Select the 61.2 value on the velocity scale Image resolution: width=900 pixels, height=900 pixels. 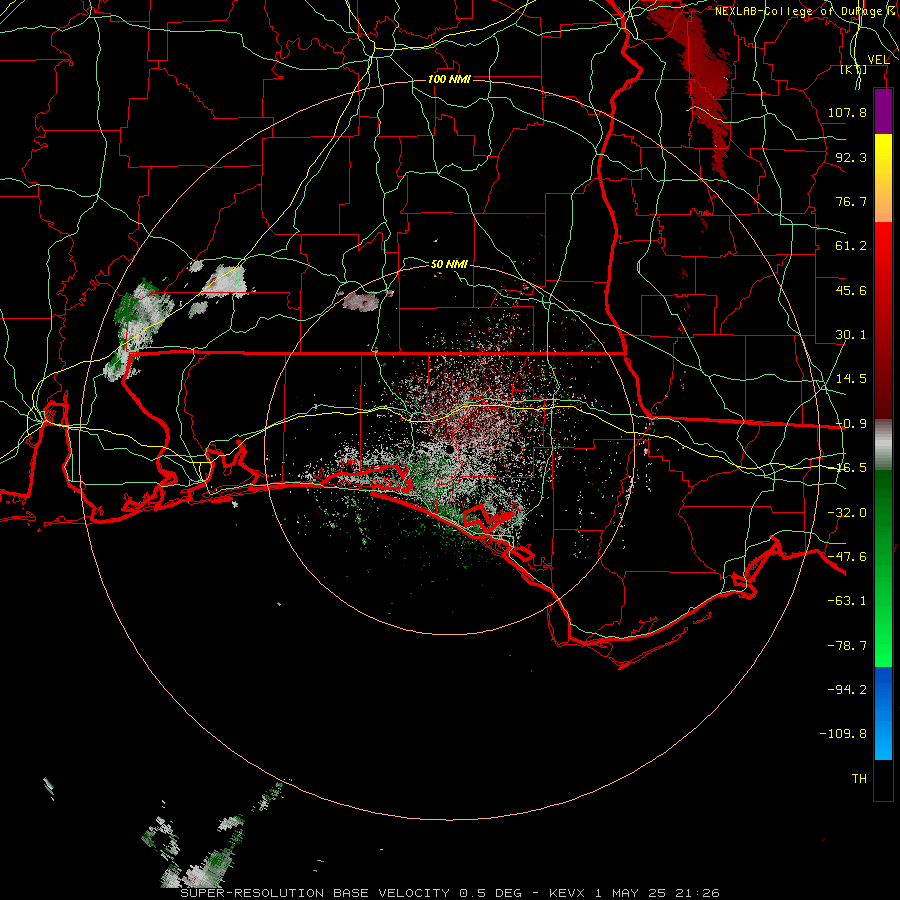point(851,246)
